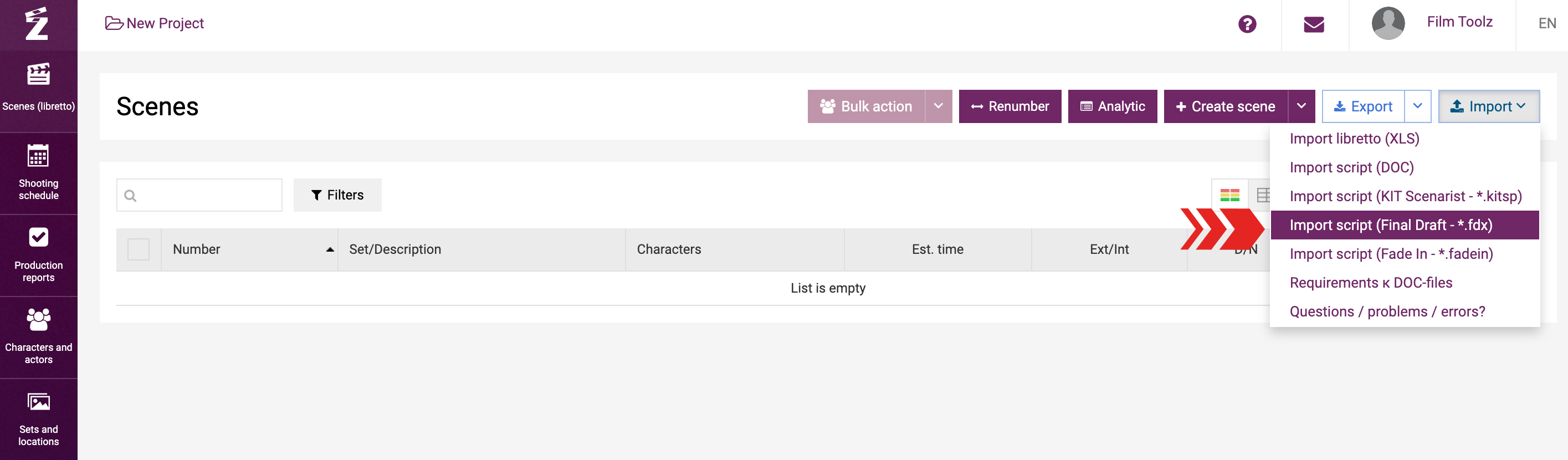Open Characters and actors section

(38, 338)
